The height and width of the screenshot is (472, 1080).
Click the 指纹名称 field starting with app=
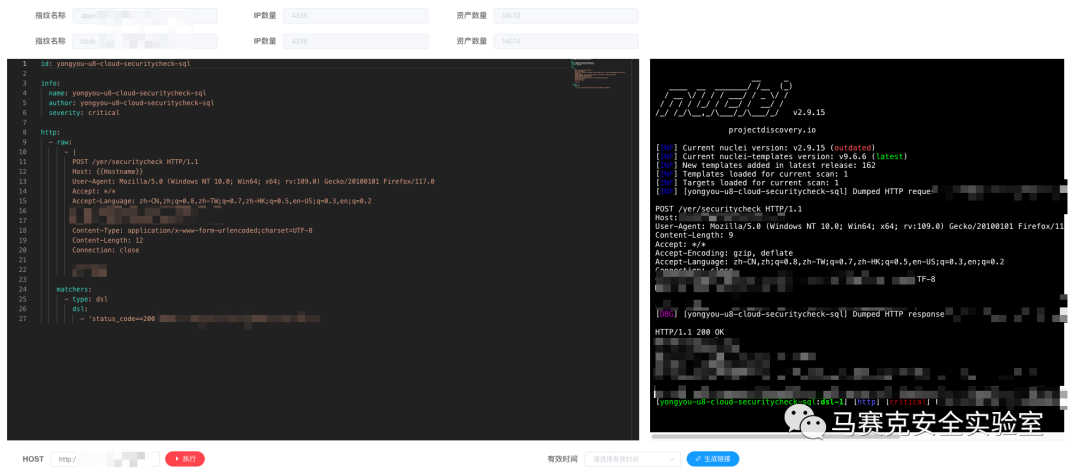(145, 16)
